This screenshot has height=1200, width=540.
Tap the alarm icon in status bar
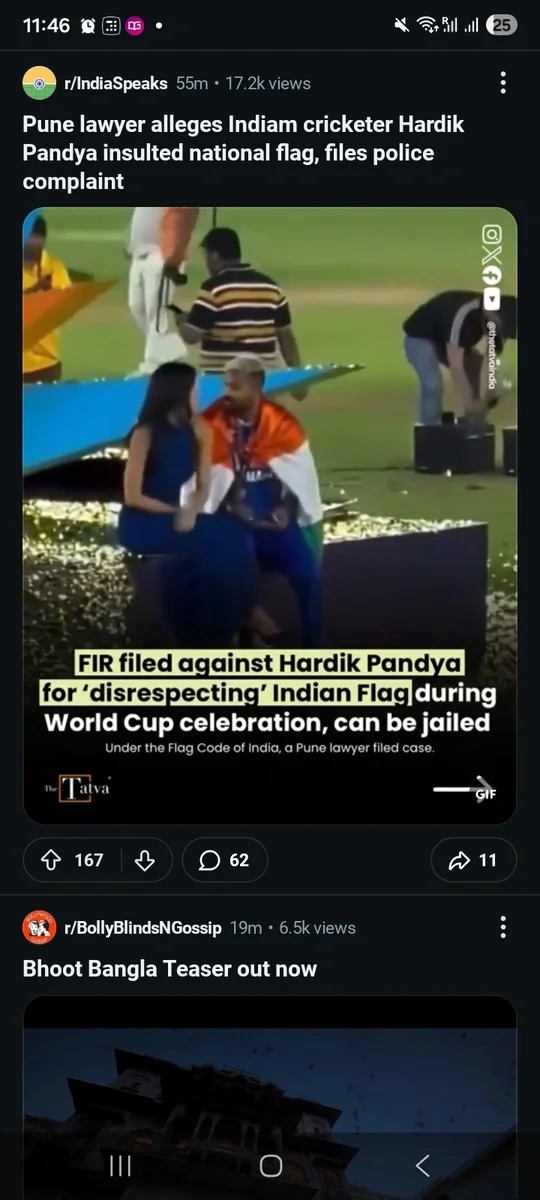point(87,25)
